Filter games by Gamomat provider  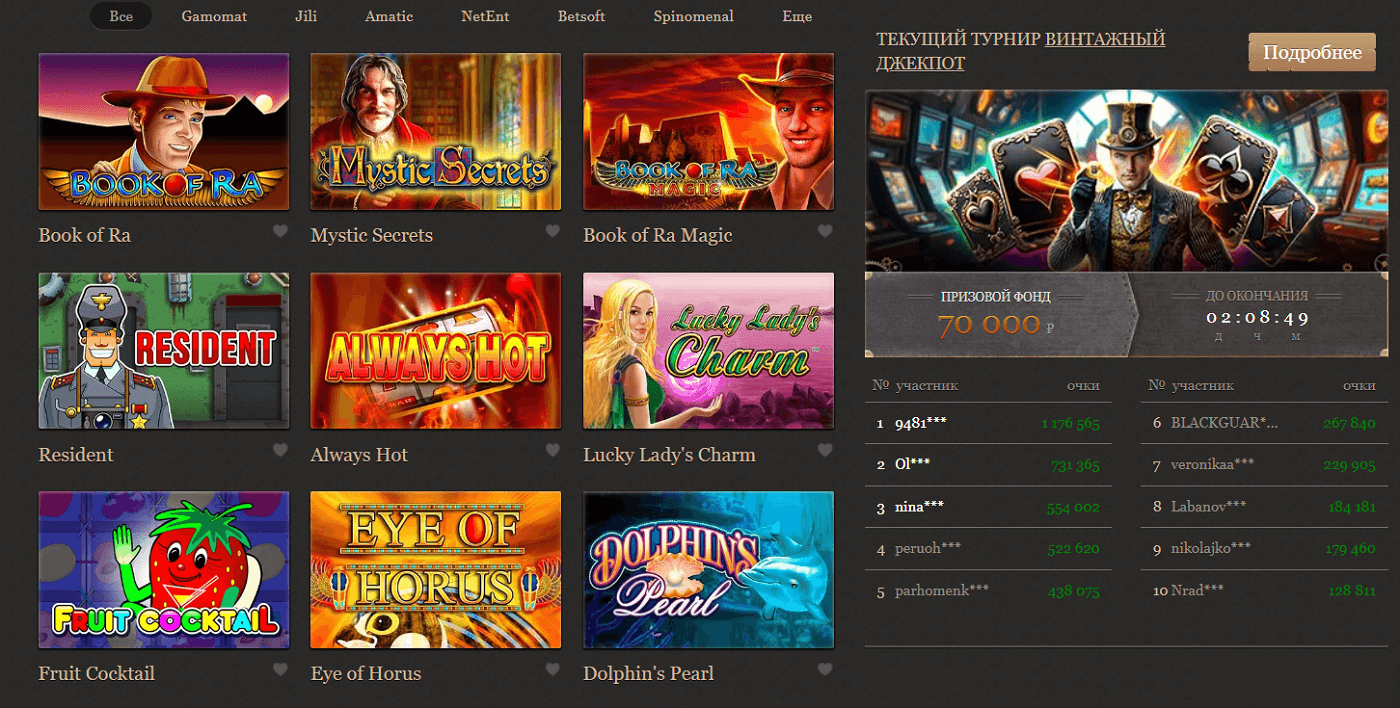click(214, 16)
